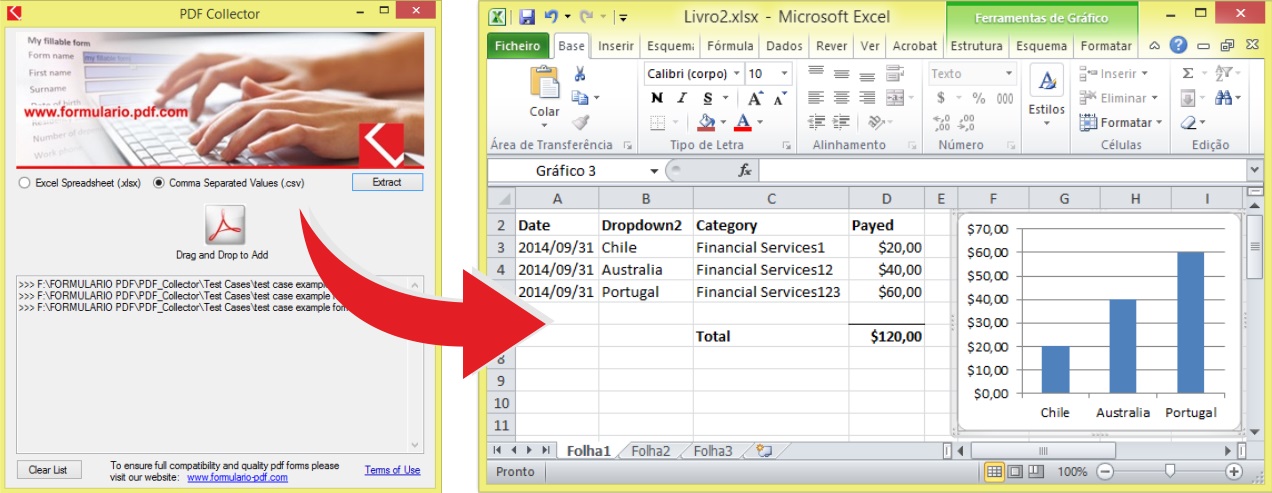Toggle bold formatting (N) in Excel

657,98
